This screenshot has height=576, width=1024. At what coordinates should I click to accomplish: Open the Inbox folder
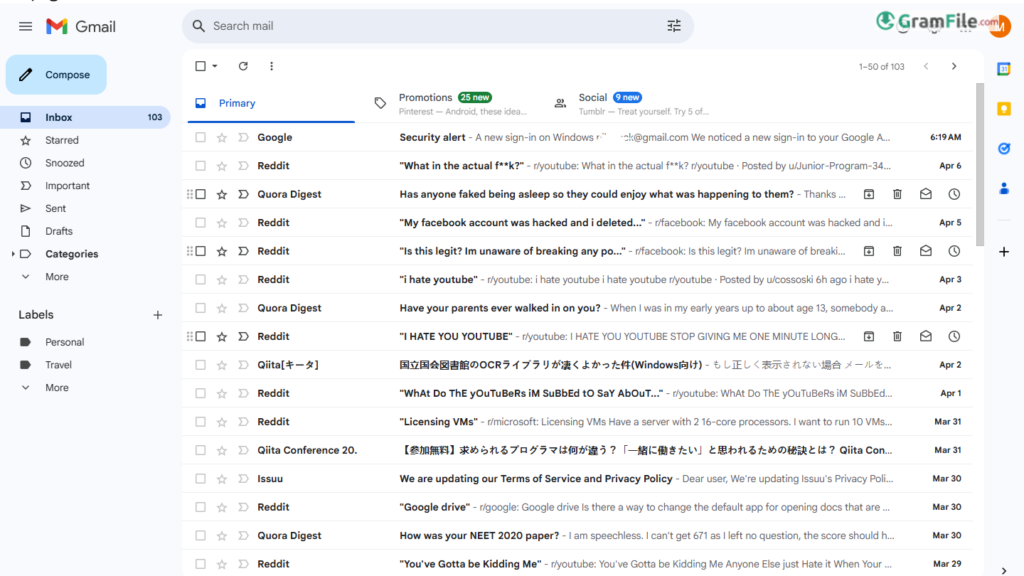86,118
